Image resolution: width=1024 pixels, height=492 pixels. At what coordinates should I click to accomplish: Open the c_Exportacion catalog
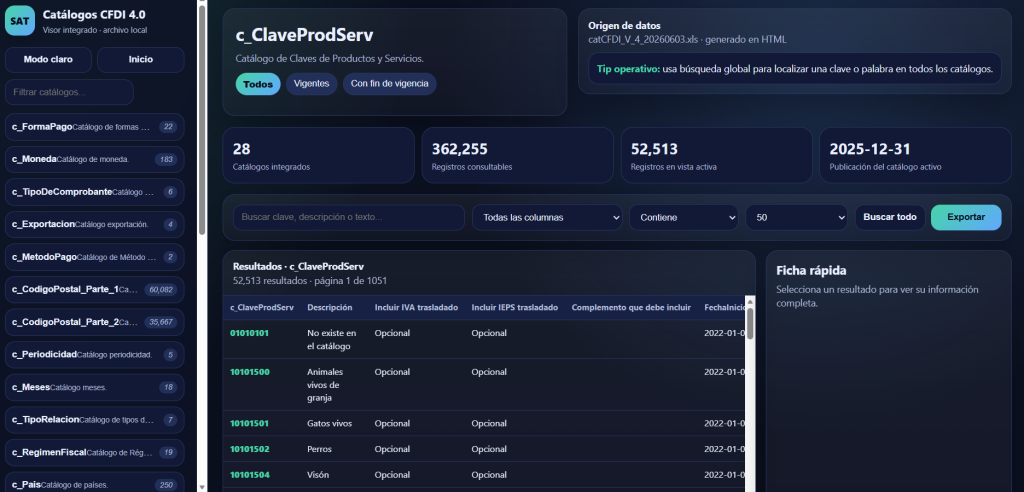pyautogui.click(x=95, y=224)
